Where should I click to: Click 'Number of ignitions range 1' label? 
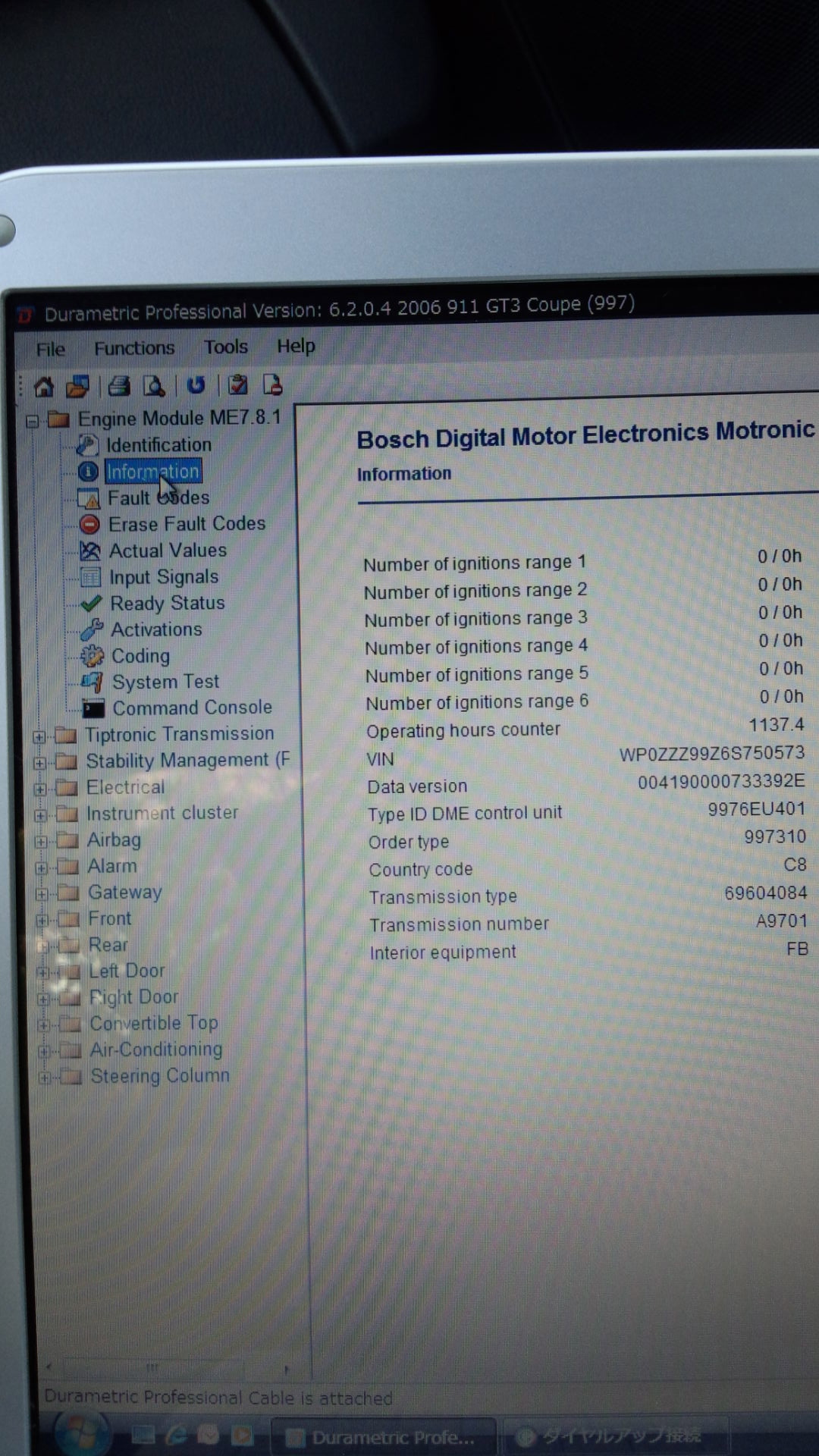coord(475,563)
